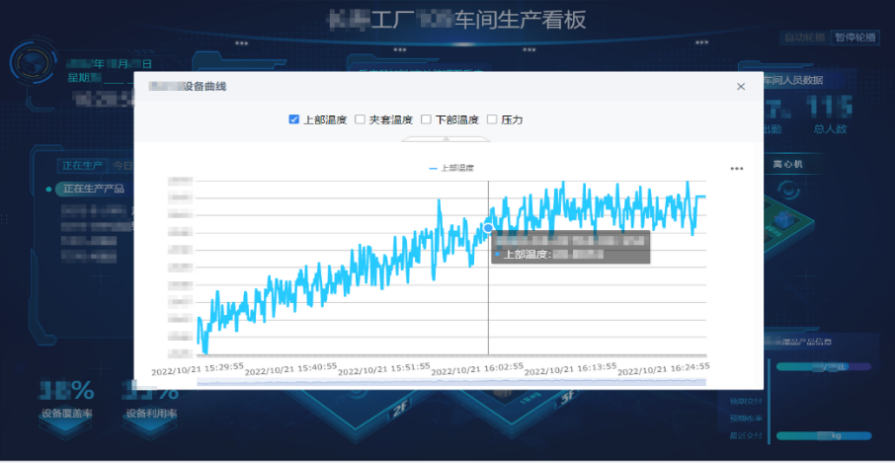Toggle the 上部温度 legend entry
The image size is (895, 463).
point(451,168)
